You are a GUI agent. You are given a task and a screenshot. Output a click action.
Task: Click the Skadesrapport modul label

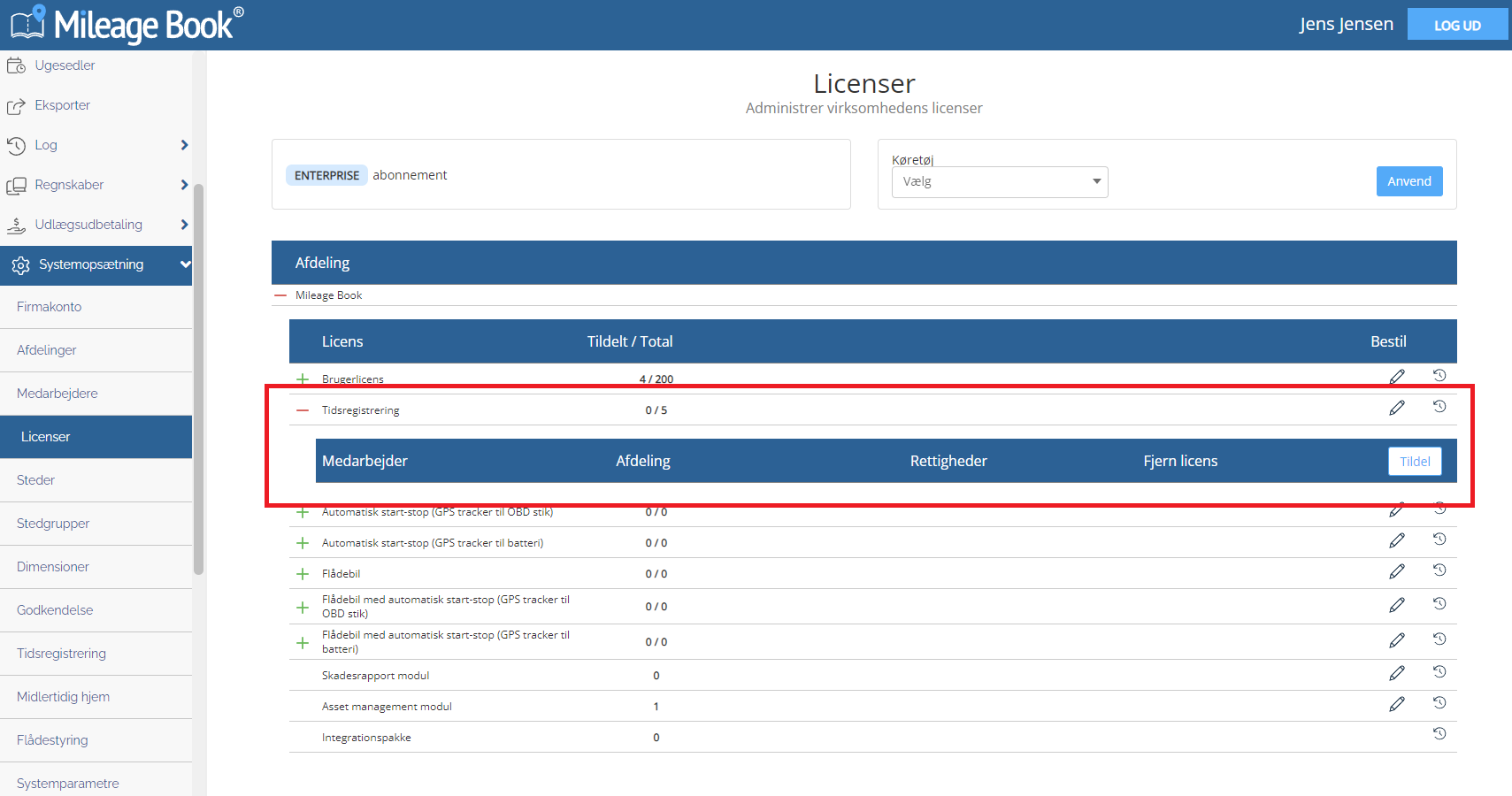point(375,676)
